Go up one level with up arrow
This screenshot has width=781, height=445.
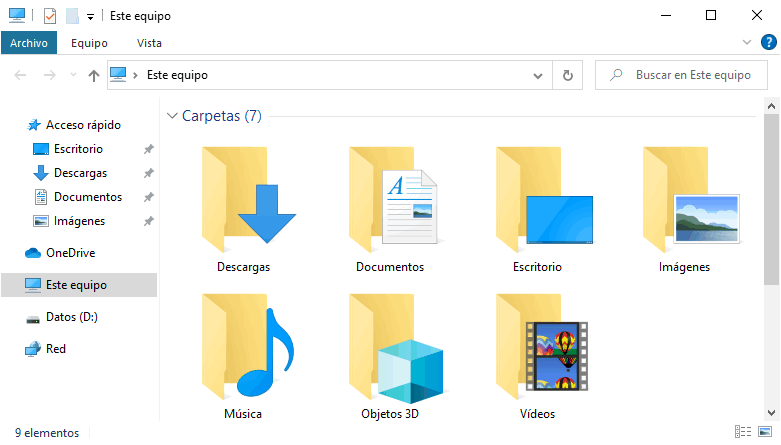pyautogui.click(x=94, y=75)
